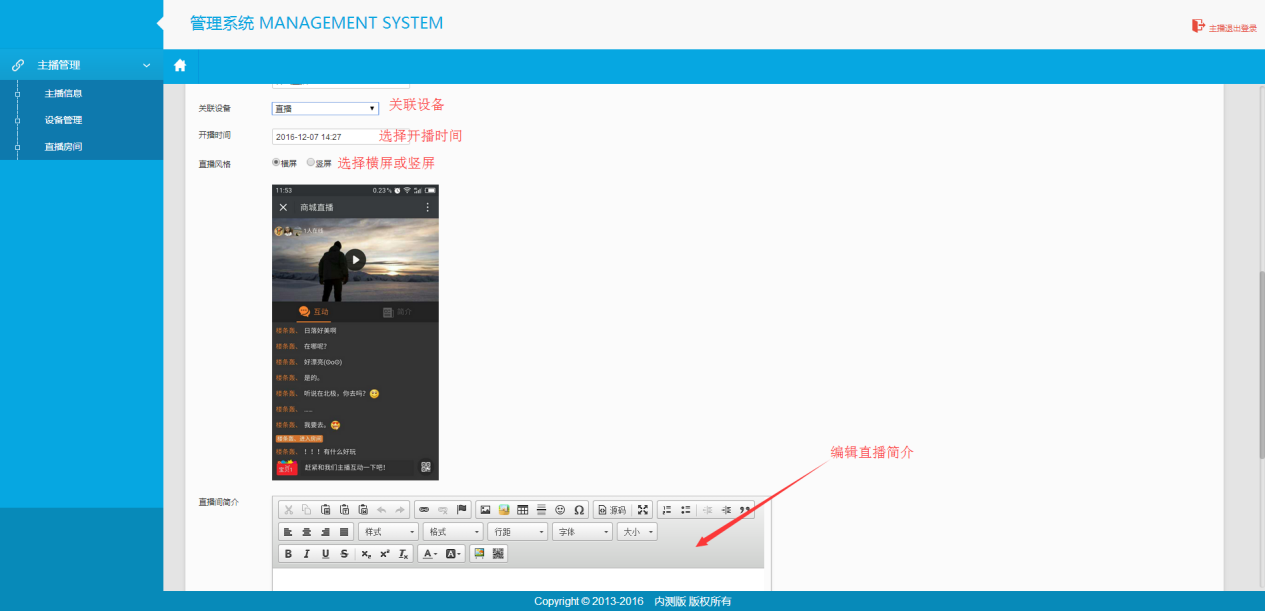
Task: Open the 字体 font dropdown
Action: 582,532
